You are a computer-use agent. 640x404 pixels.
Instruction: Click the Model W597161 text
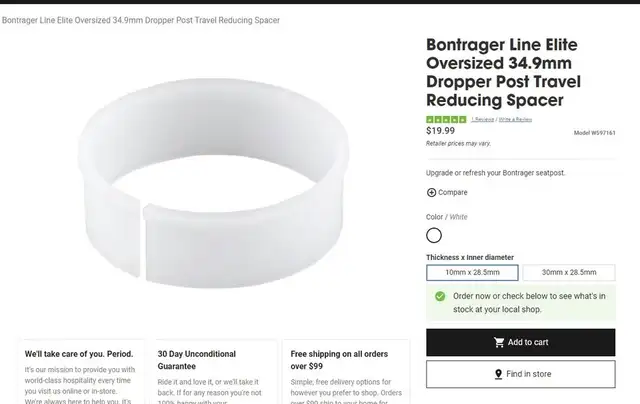point(594,133)
